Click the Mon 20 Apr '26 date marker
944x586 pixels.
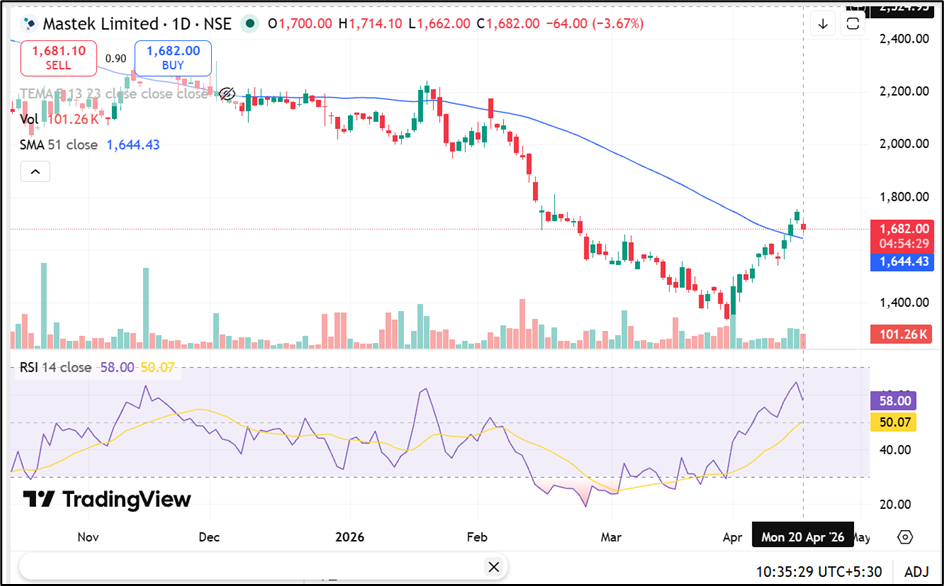pos(803,537)
